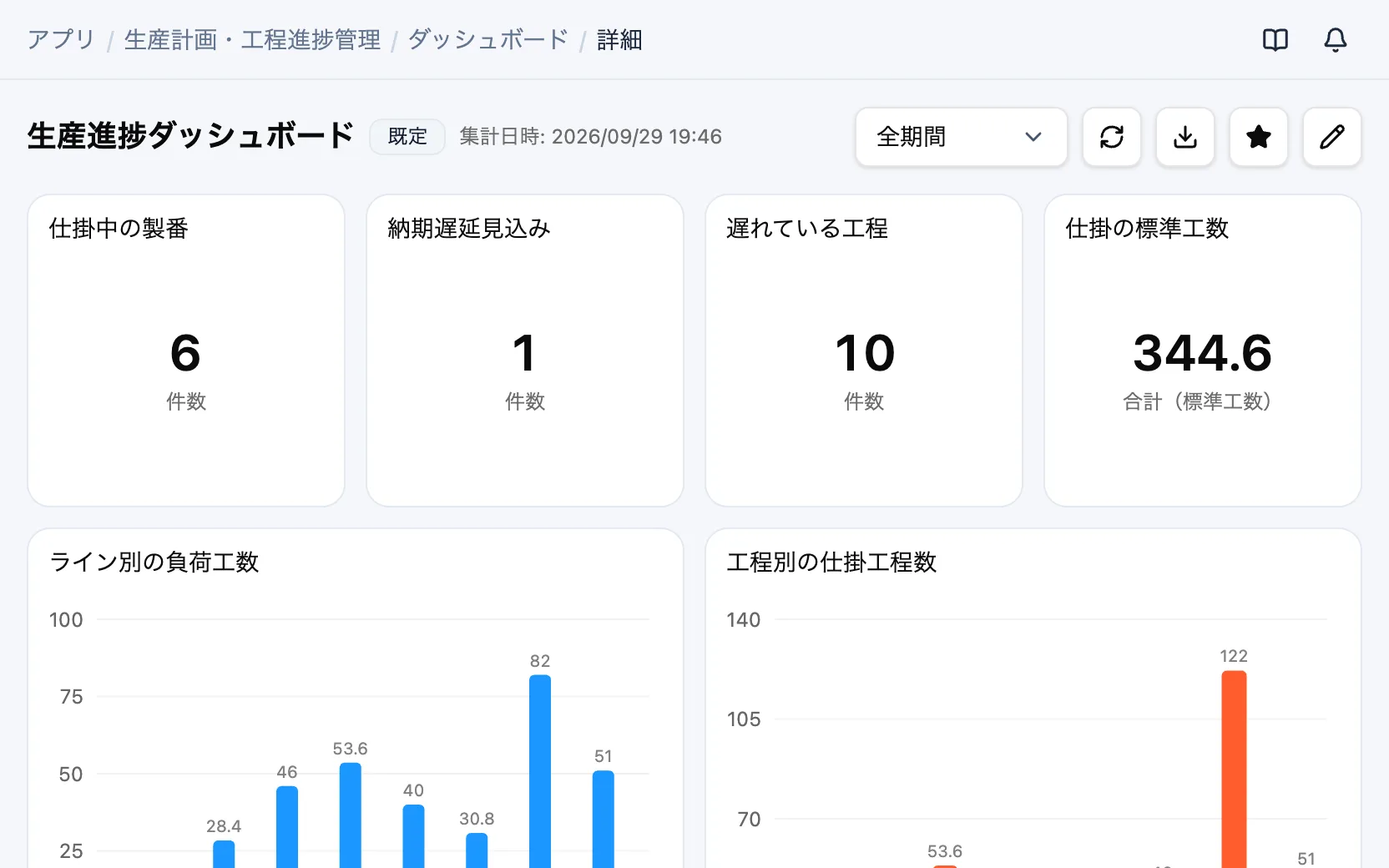Open the 仕掛の標準工数 card
Viewport: 1389px width, 868px height.
pyautogui.click(x=1203, y=351)
